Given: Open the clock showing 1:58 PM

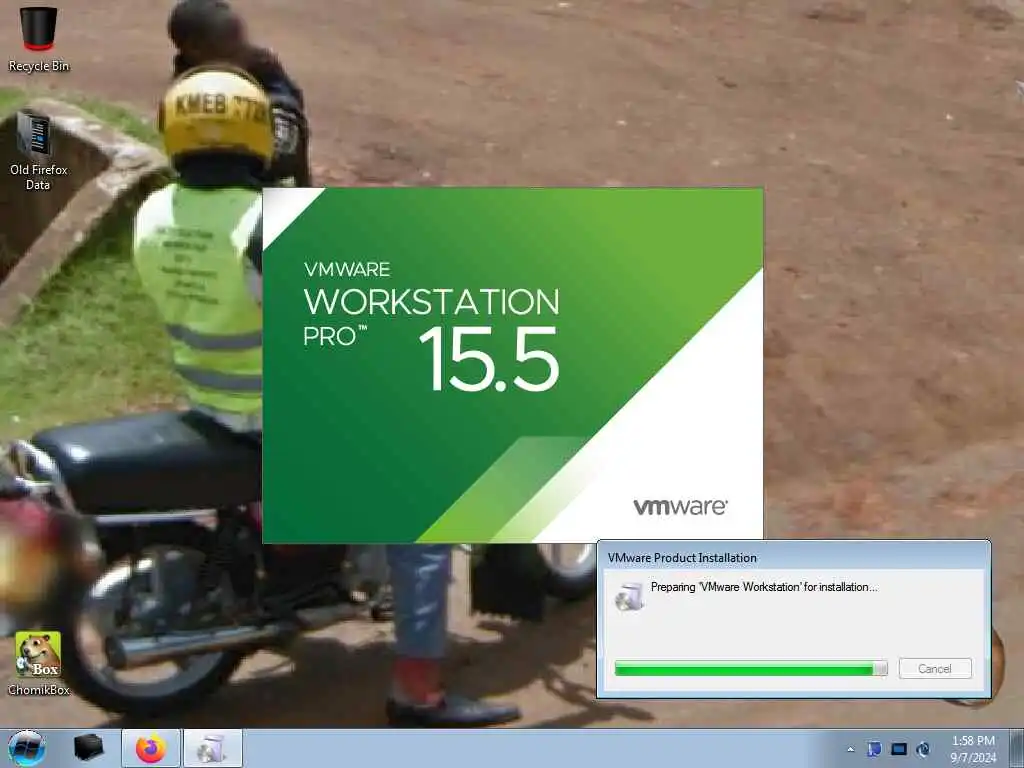Looking at the screenshot, I should [973, 748].
